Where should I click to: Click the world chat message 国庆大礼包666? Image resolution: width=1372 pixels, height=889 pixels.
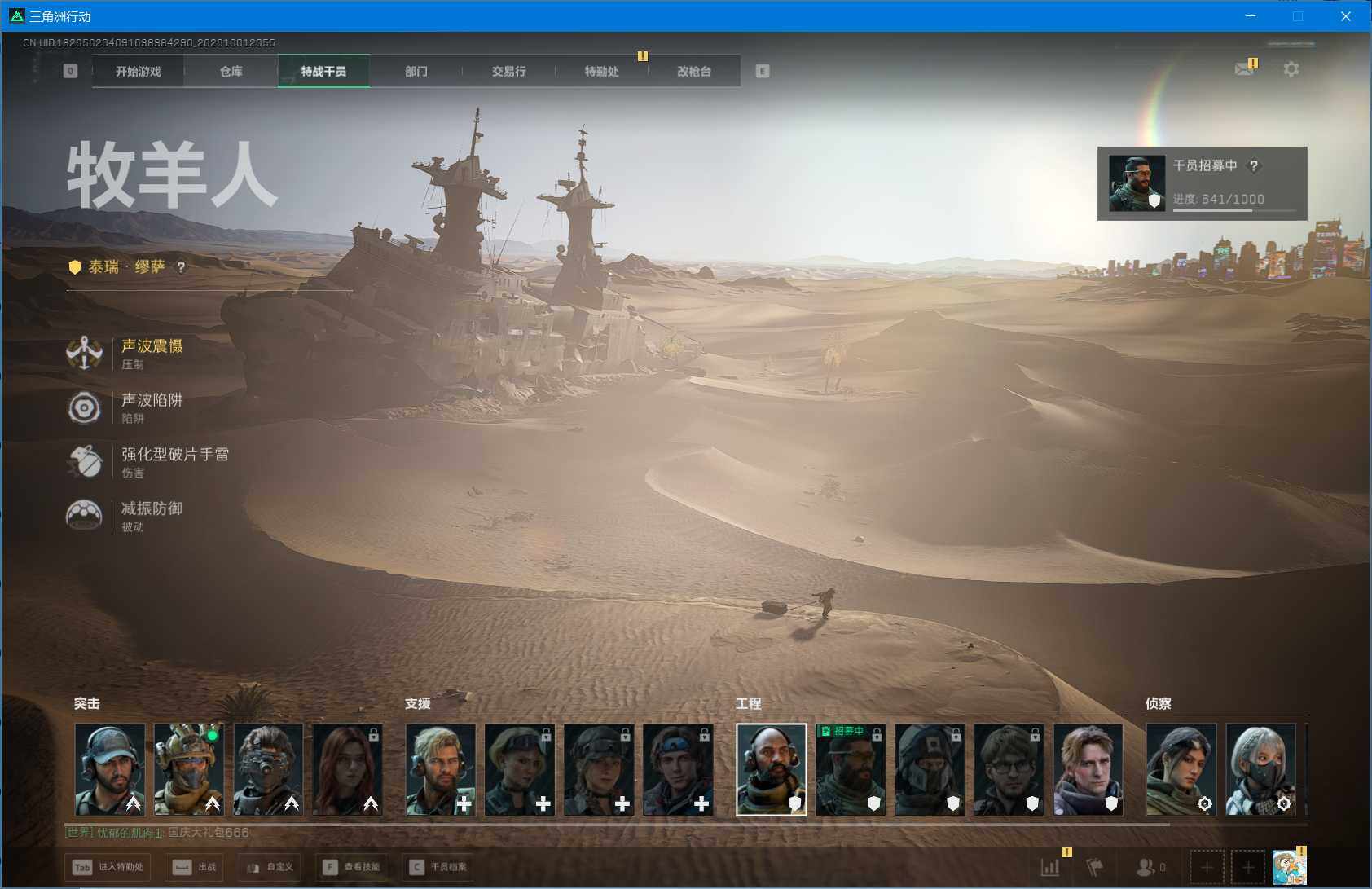(x=209, y=833)
